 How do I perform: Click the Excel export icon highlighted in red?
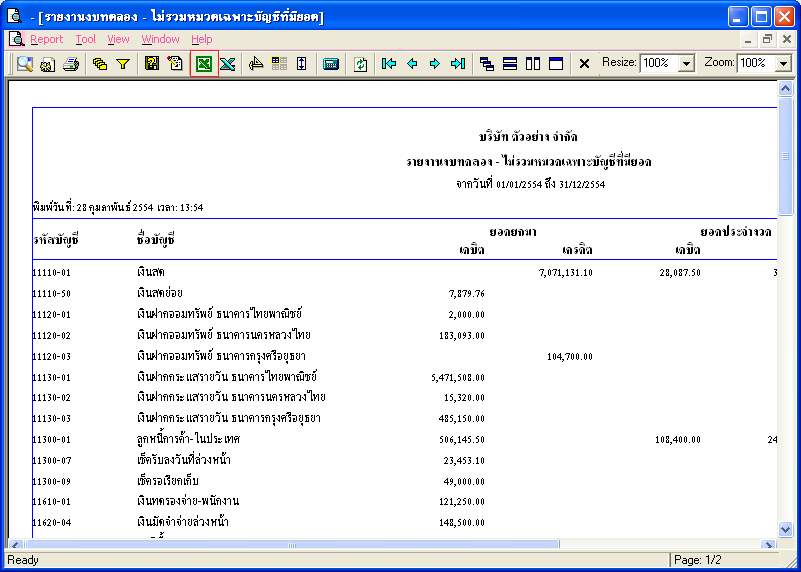click(x=204, y=64)
